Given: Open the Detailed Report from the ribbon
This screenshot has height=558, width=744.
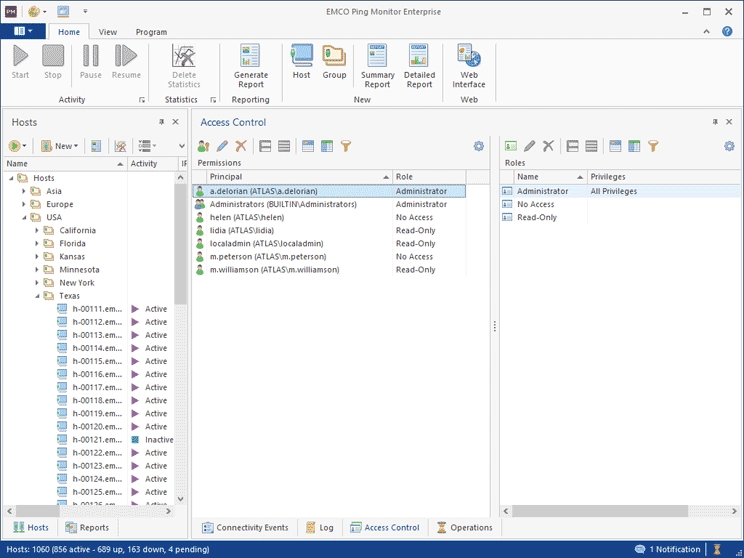Looking at the screenshot, I should click(x=419, y=66).
